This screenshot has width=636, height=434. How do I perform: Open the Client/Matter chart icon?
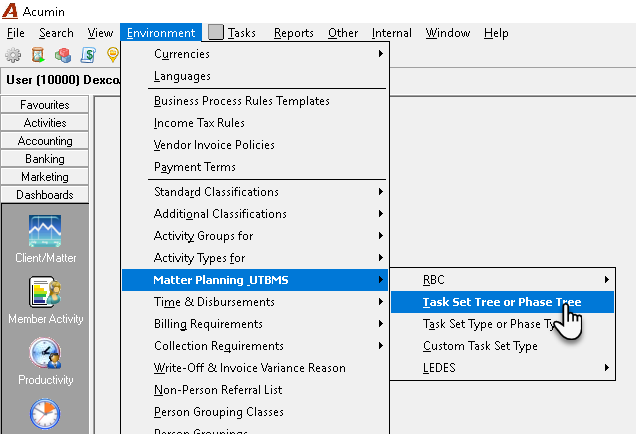(x=45, y=231)
